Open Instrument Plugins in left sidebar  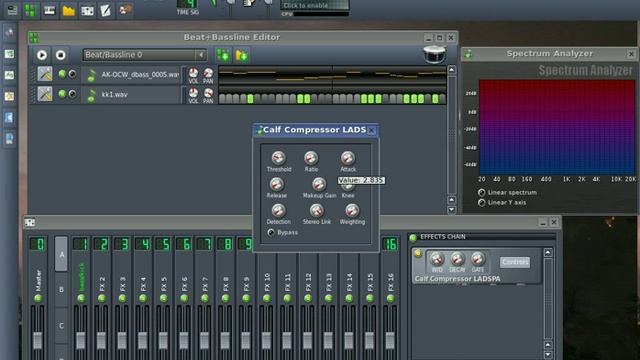click(9, 33)
